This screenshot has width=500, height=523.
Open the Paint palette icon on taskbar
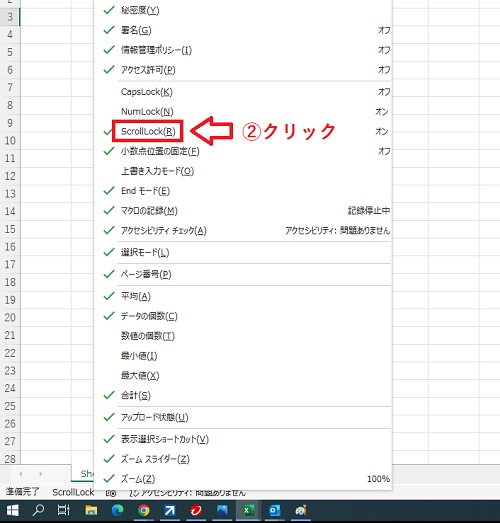coord(300,510)
